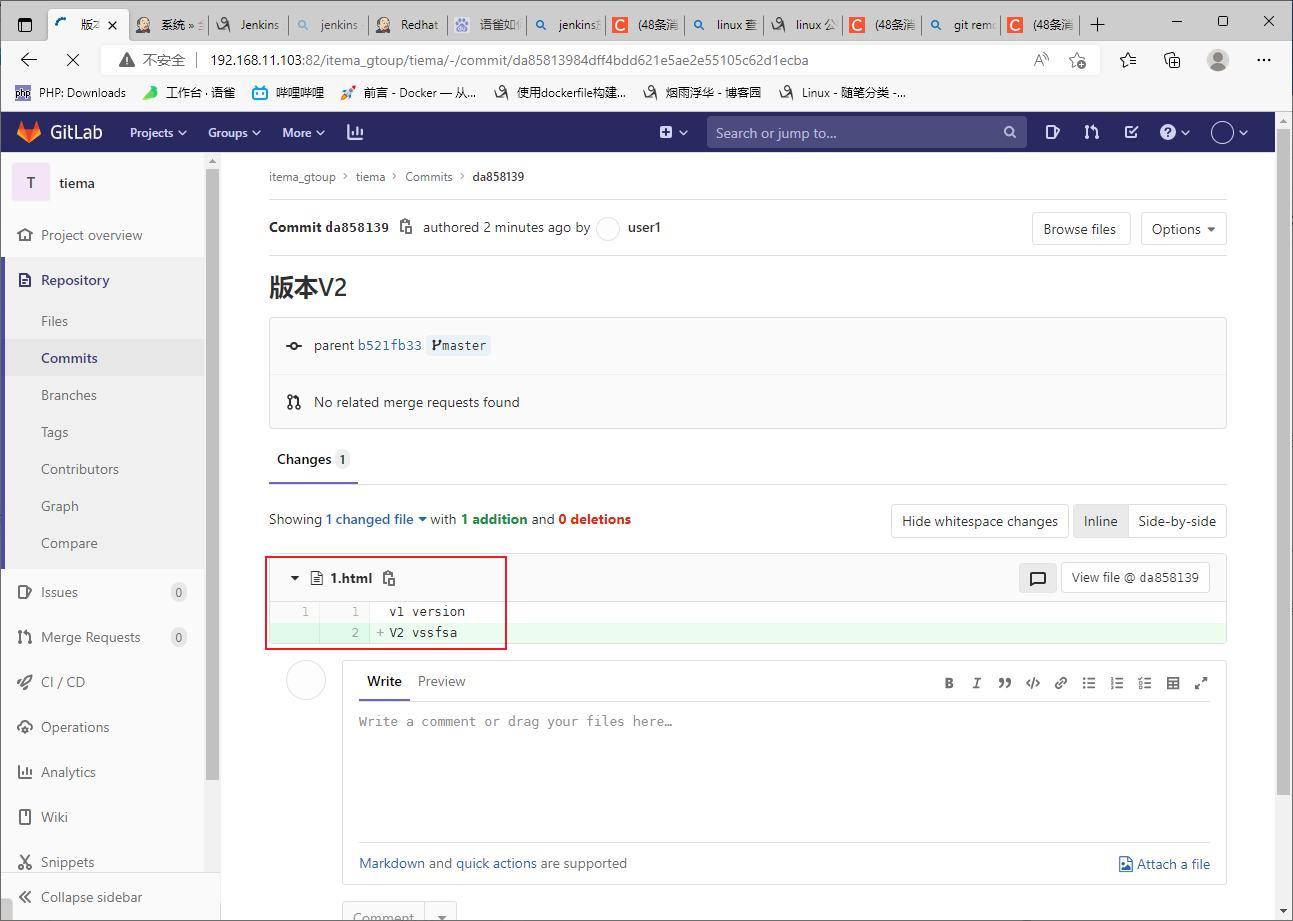Image resolution: width=1293 pixels, height=921 pixels.
Task: Open the Groups dropdown
Action: click(x=234, y=133)
